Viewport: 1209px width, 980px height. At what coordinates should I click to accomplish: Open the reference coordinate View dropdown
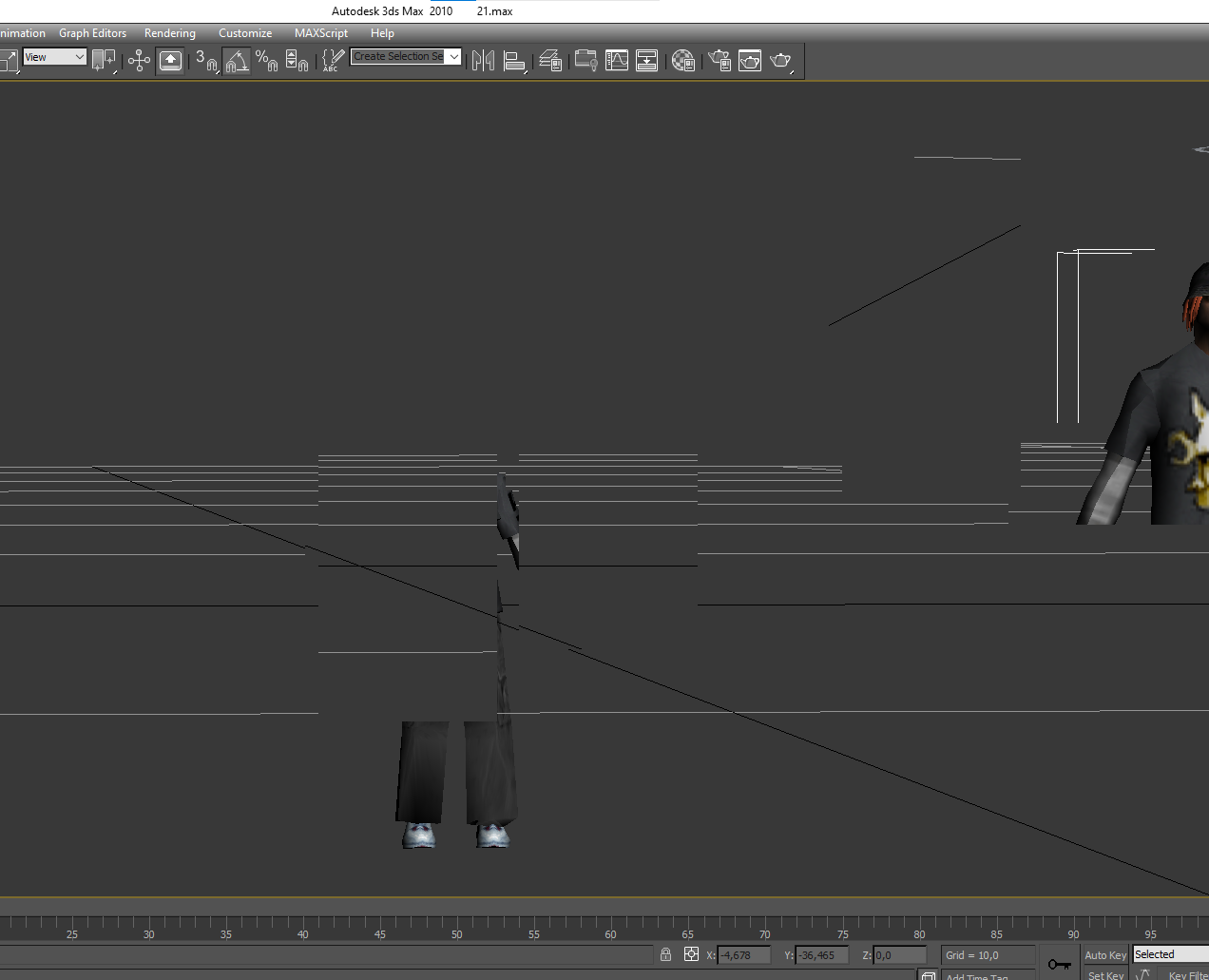tap(55, 57)
